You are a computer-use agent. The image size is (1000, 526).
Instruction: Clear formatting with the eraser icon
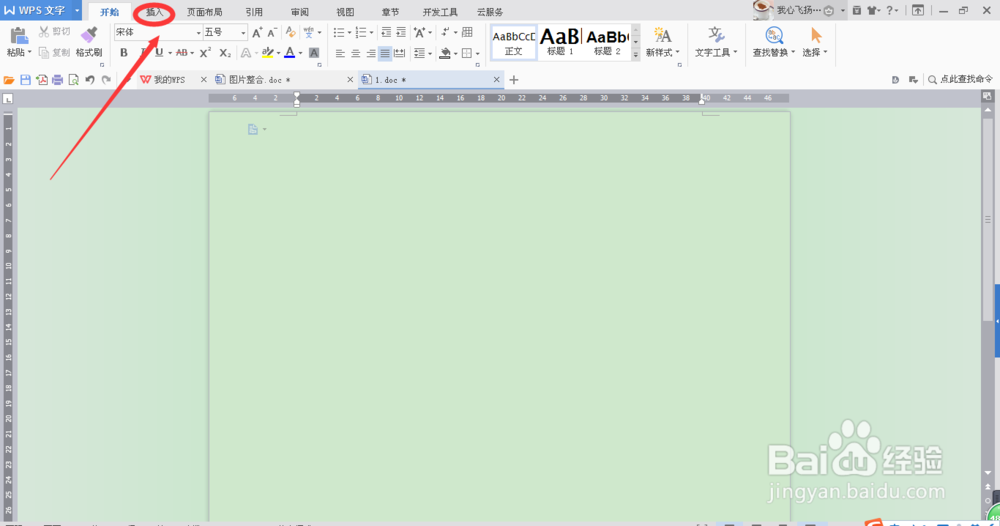[291, 33]
